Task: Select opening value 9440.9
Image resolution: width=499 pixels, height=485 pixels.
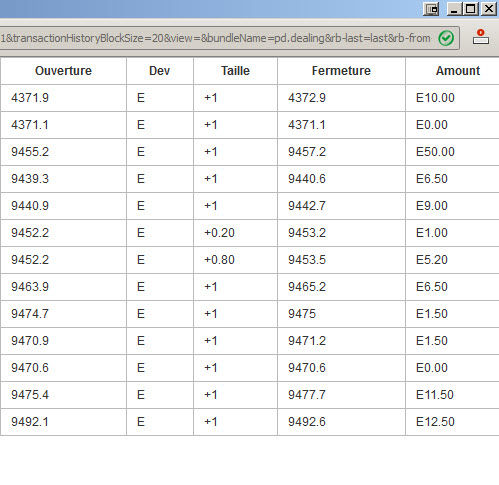Action: 30,206
